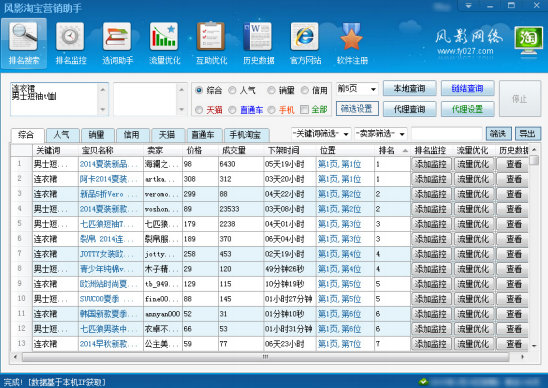Click 查看 button in row 10
This screenshot has width=548, height=388.
tap(513, 299)
